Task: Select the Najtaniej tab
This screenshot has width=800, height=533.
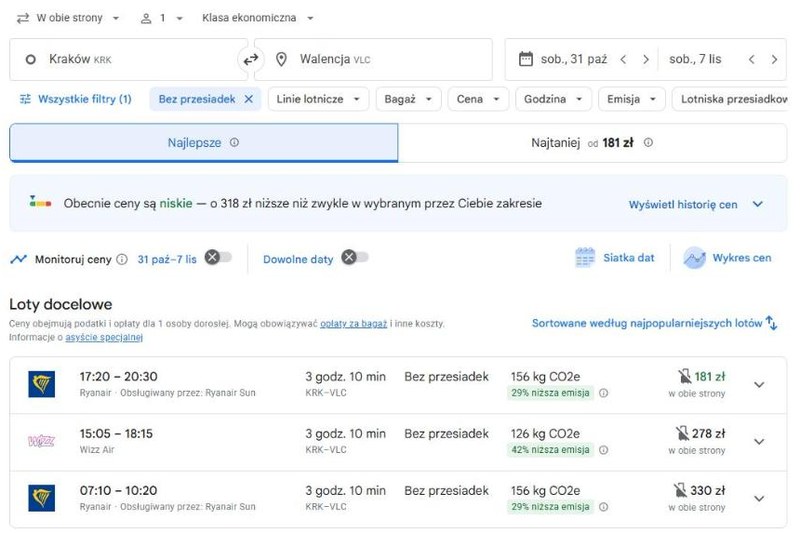Action: click(x=592, y=143)
